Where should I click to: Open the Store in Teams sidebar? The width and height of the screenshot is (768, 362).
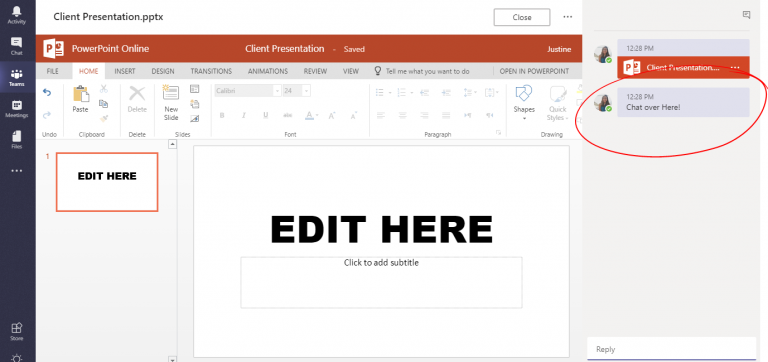[x=17, y=332]
